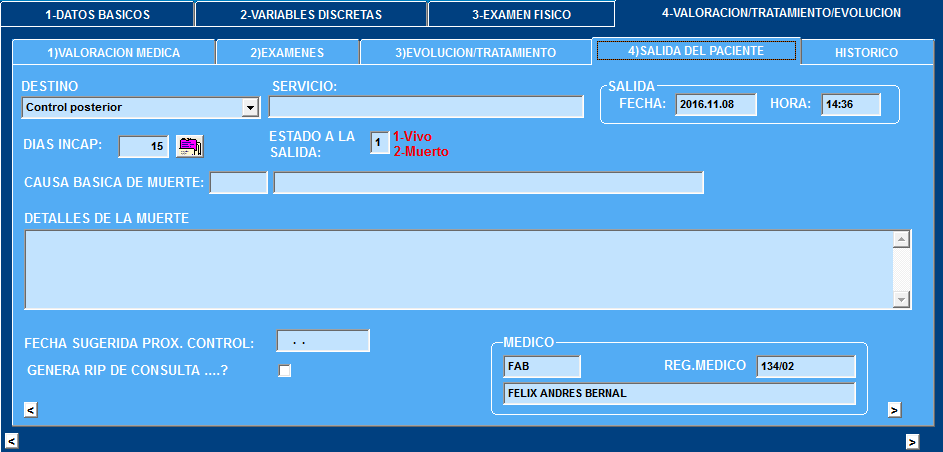Show the HISTORICO subtab

click(866, 52)
